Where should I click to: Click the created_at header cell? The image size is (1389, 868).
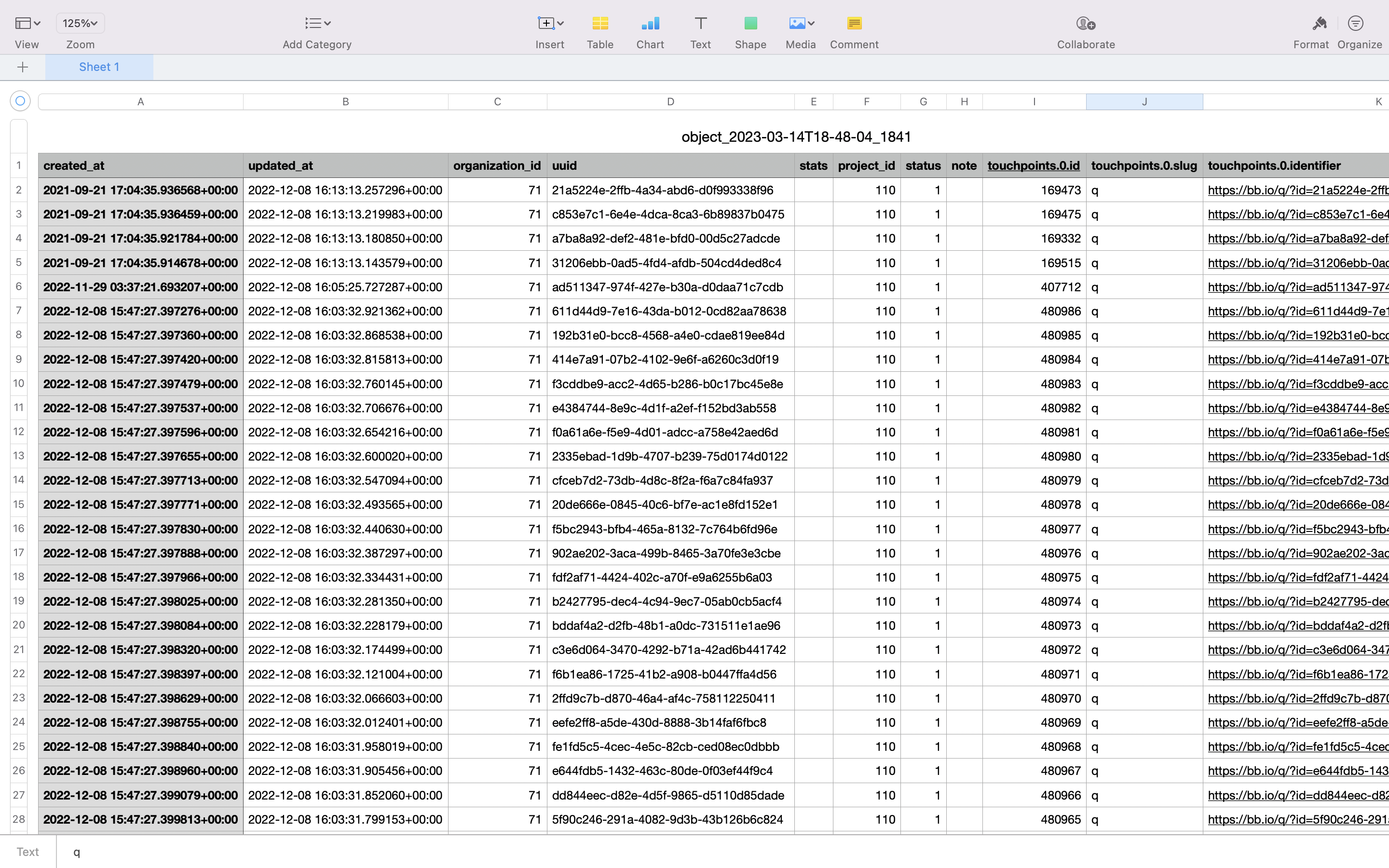click(141, 165)
